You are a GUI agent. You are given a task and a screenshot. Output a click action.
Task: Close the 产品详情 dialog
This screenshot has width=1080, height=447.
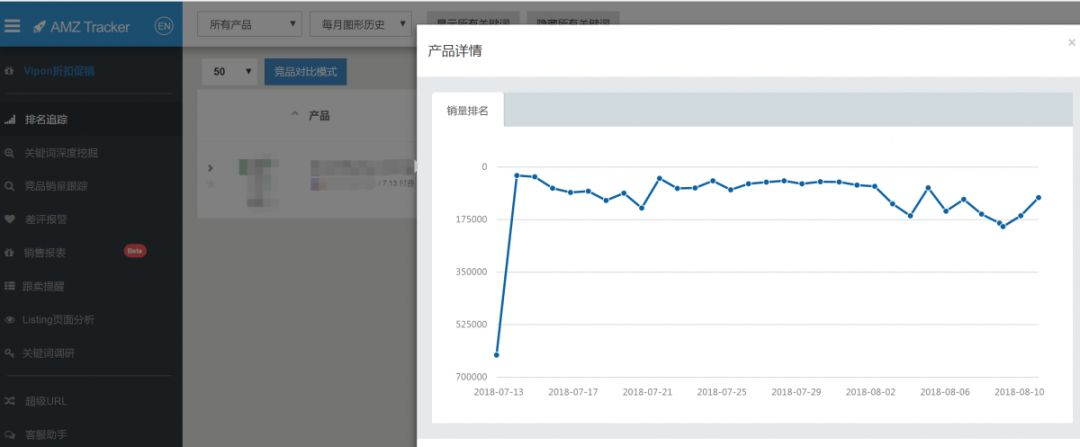click(1072, 43)
